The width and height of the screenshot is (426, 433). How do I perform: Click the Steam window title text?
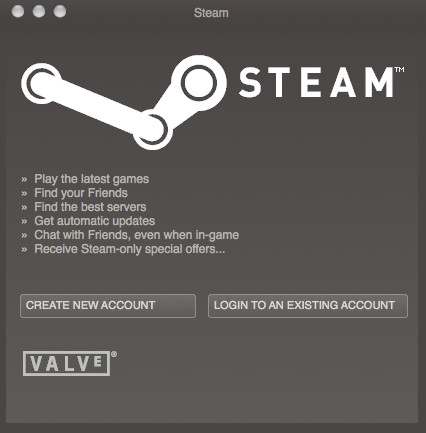tap(211, 13)
